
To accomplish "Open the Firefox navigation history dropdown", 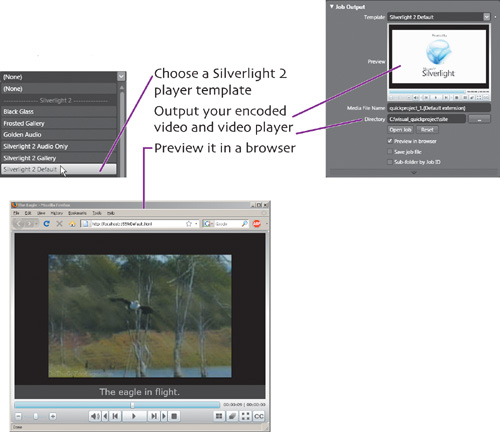I will pos(36,224).
